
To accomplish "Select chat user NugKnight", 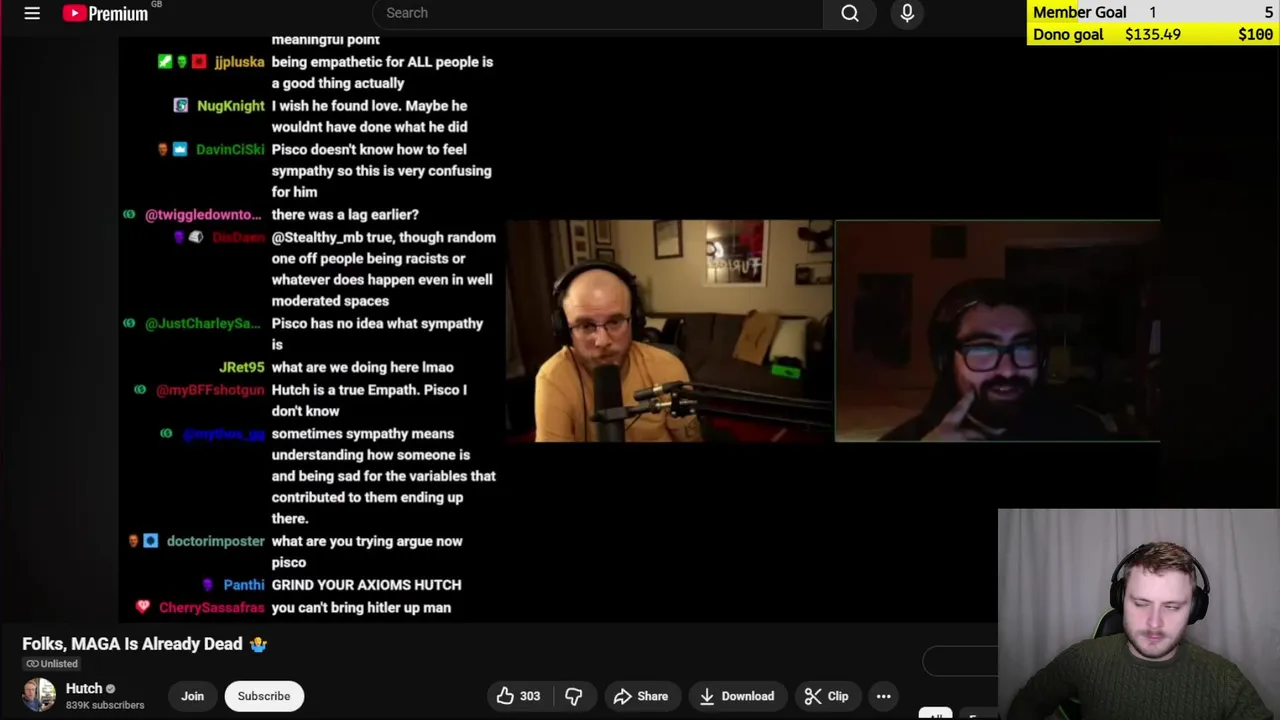I will [231, 106].
